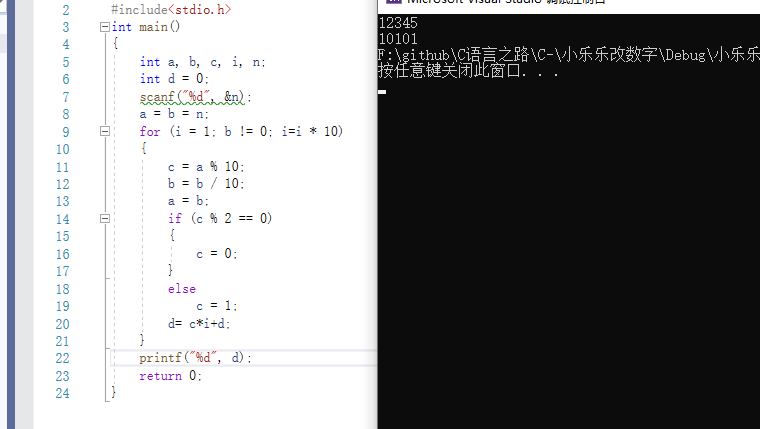This screenshot has width=760, height=429.
Task: Click line number 24 in the gutter
Action: pyautogui.click(x=63, y=393)
